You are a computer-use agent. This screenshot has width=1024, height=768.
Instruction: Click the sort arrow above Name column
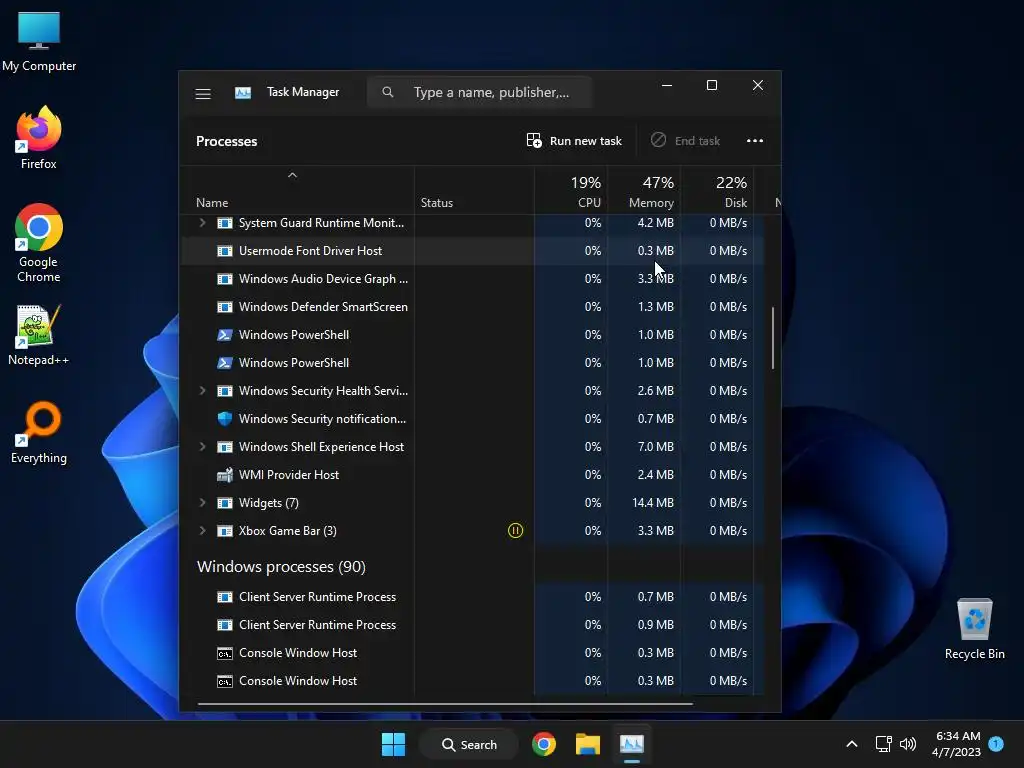click(293, 175)
